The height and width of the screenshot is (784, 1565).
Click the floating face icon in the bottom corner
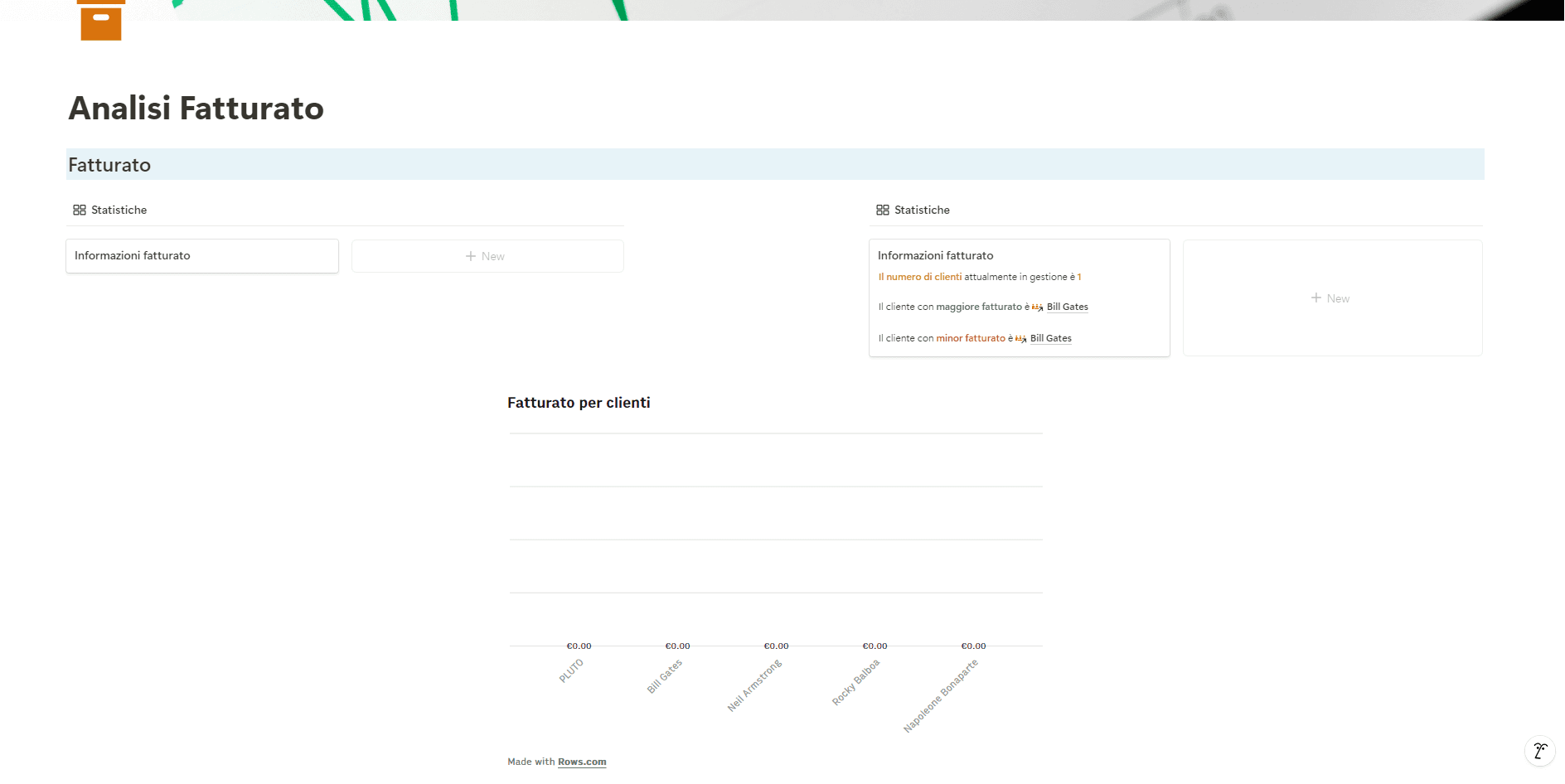[1540, 751]
